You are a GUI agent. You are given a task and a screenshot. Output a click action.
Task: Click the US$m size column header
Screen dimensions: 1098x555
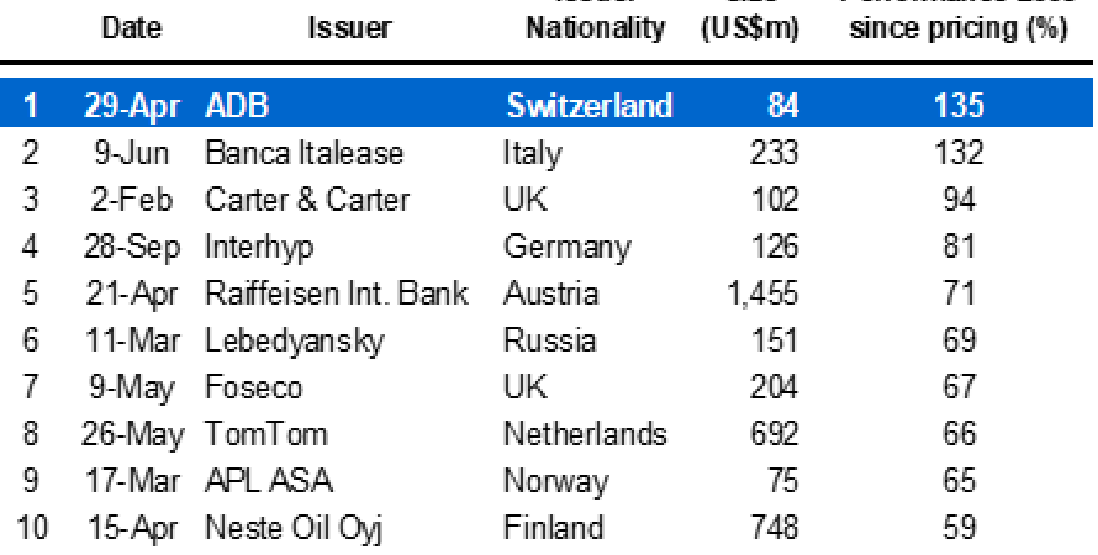pyautogui.click(x=749, y=29)
